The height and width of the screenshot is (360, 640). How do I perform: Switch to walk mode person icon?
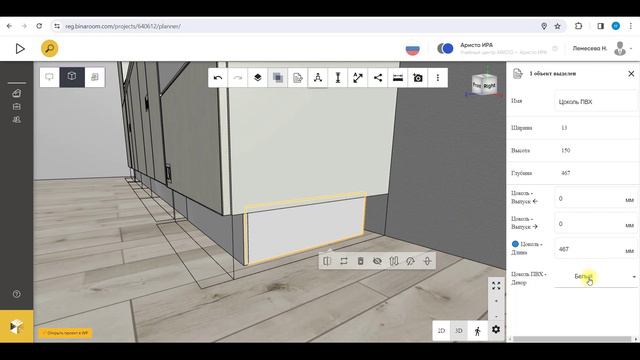click(x=478, y=331)
